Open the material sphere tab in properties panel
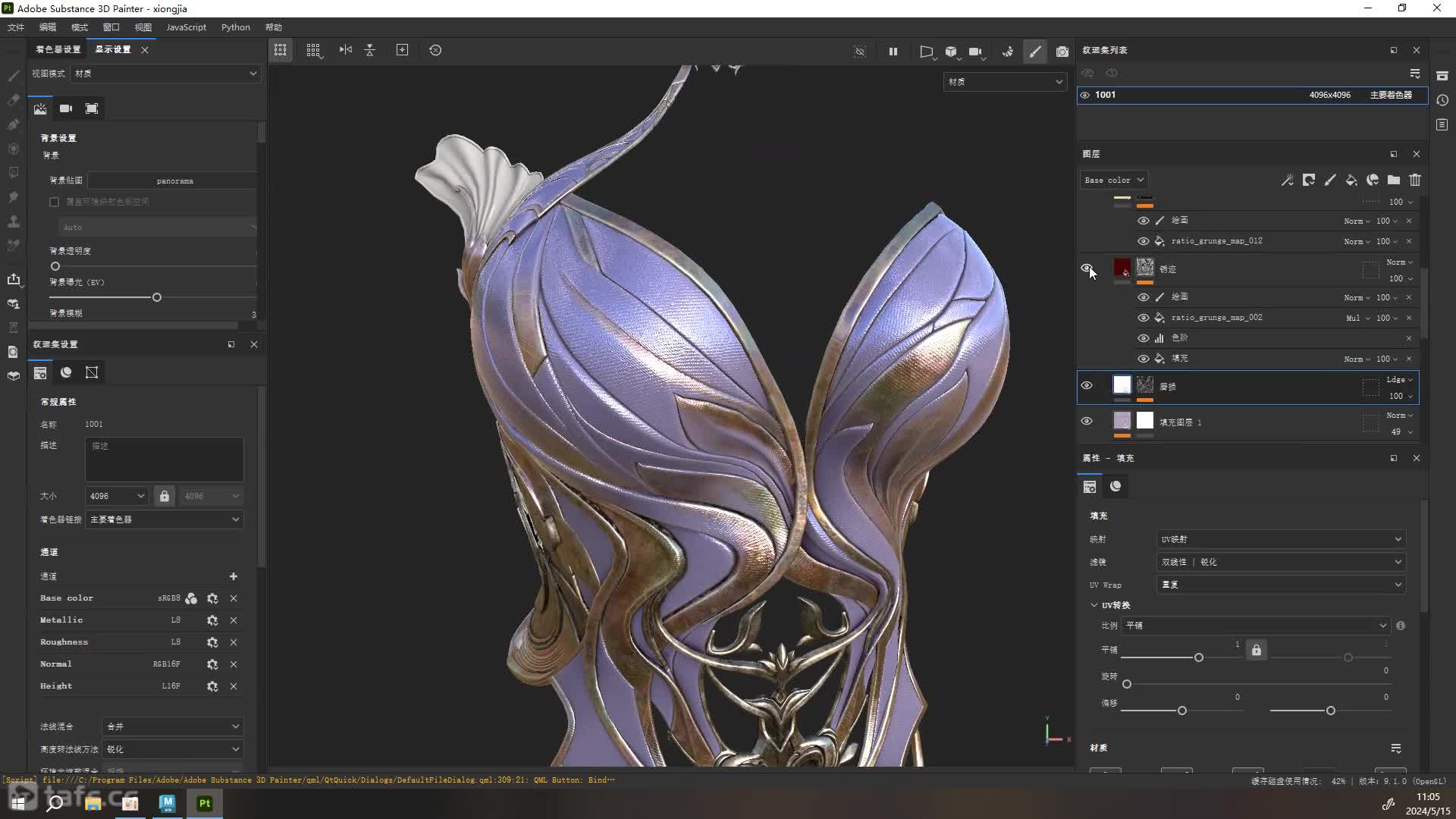 click(x=1116, y=486)
